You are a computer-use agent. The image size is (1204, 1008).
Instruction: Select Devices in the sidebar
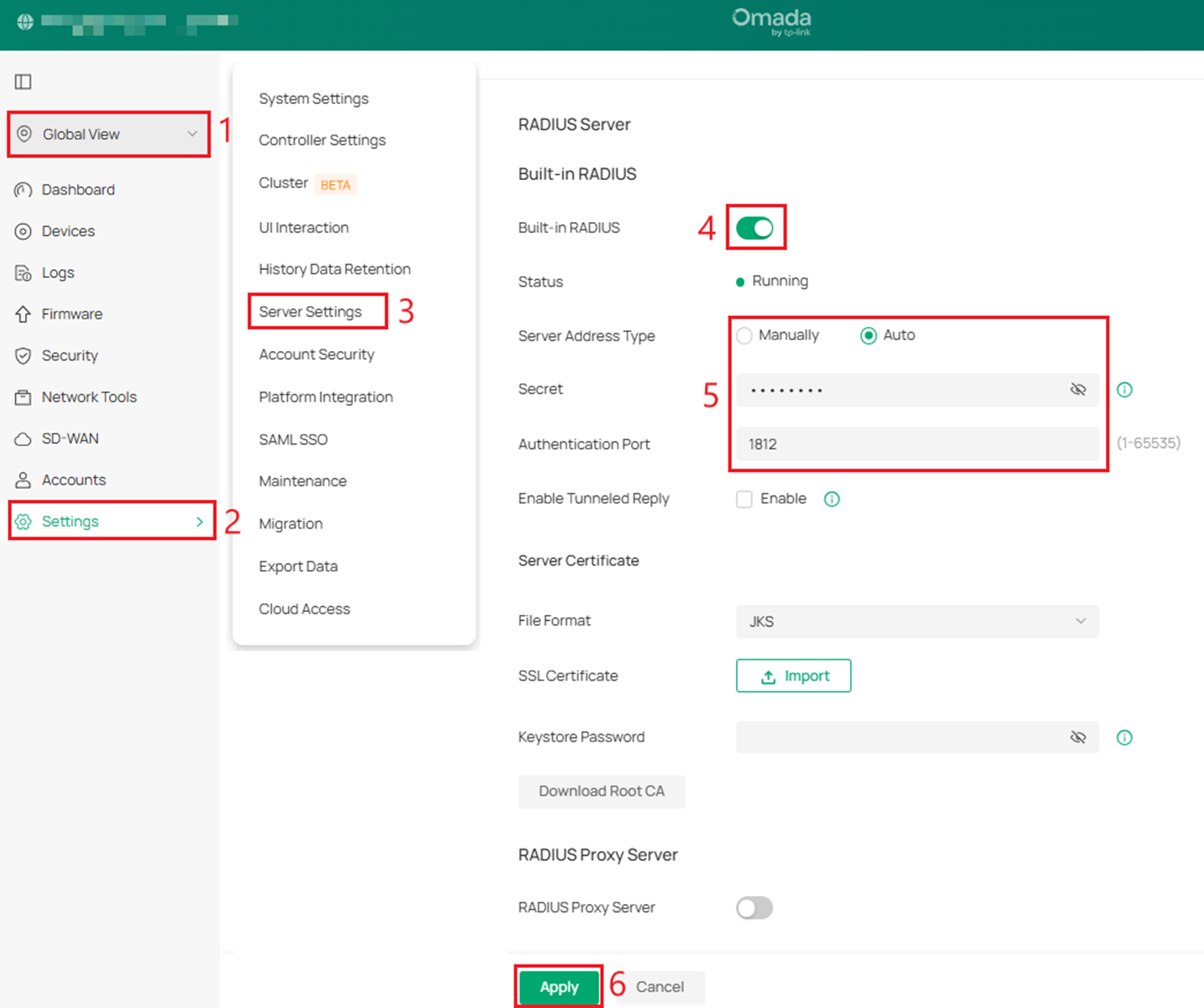[69, 231]
